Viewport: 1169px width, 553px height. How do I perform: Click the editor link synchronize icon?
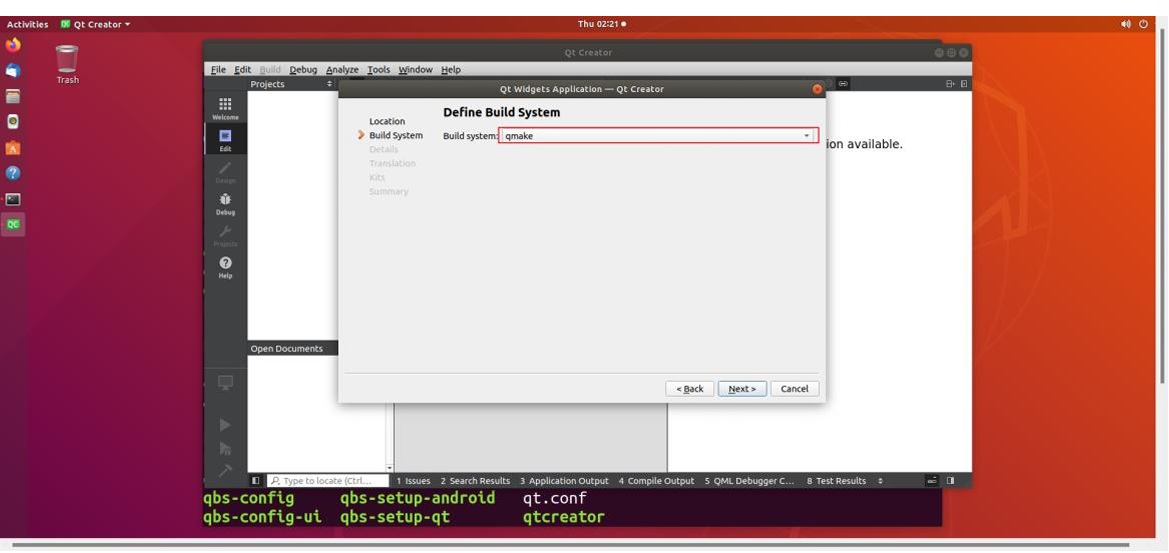(843, 84)
